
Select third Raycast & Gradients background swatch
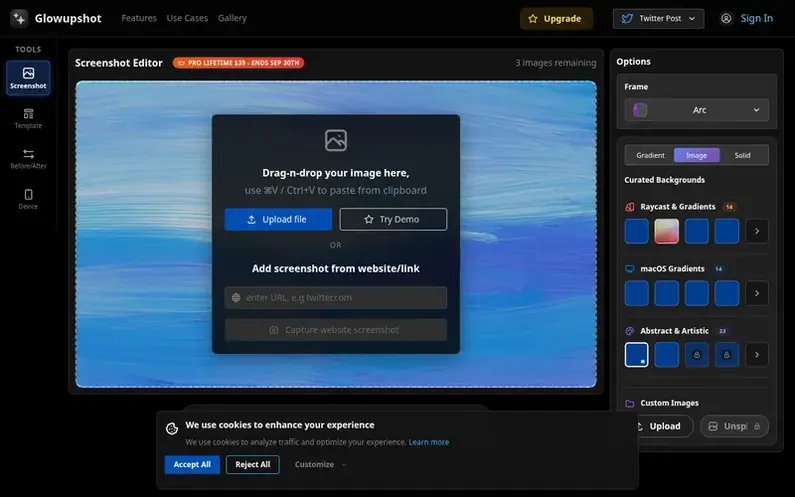(697, 231)
